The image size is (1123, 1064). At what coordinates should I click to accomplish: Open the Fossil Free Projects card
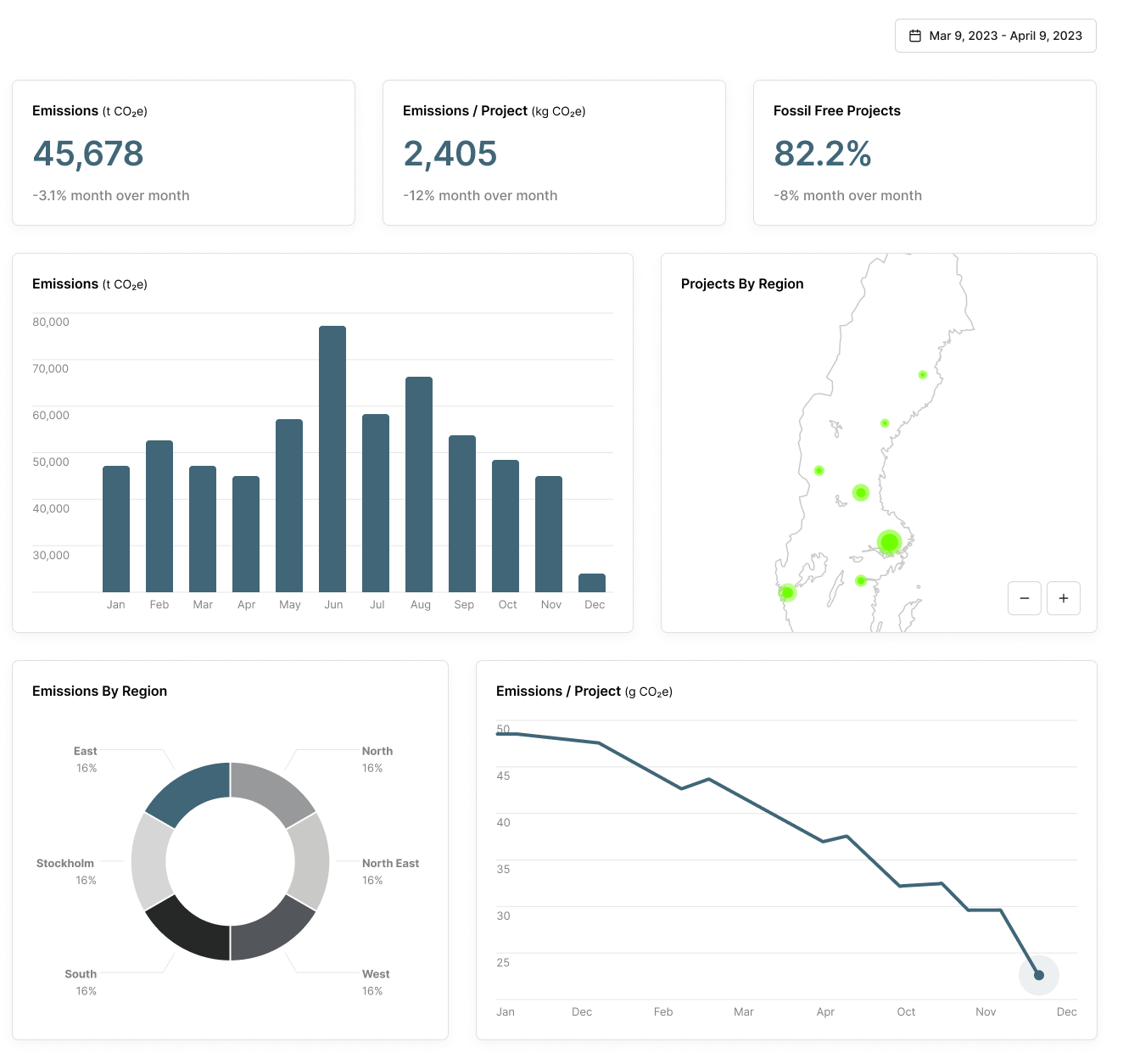[x=925, y=153]
